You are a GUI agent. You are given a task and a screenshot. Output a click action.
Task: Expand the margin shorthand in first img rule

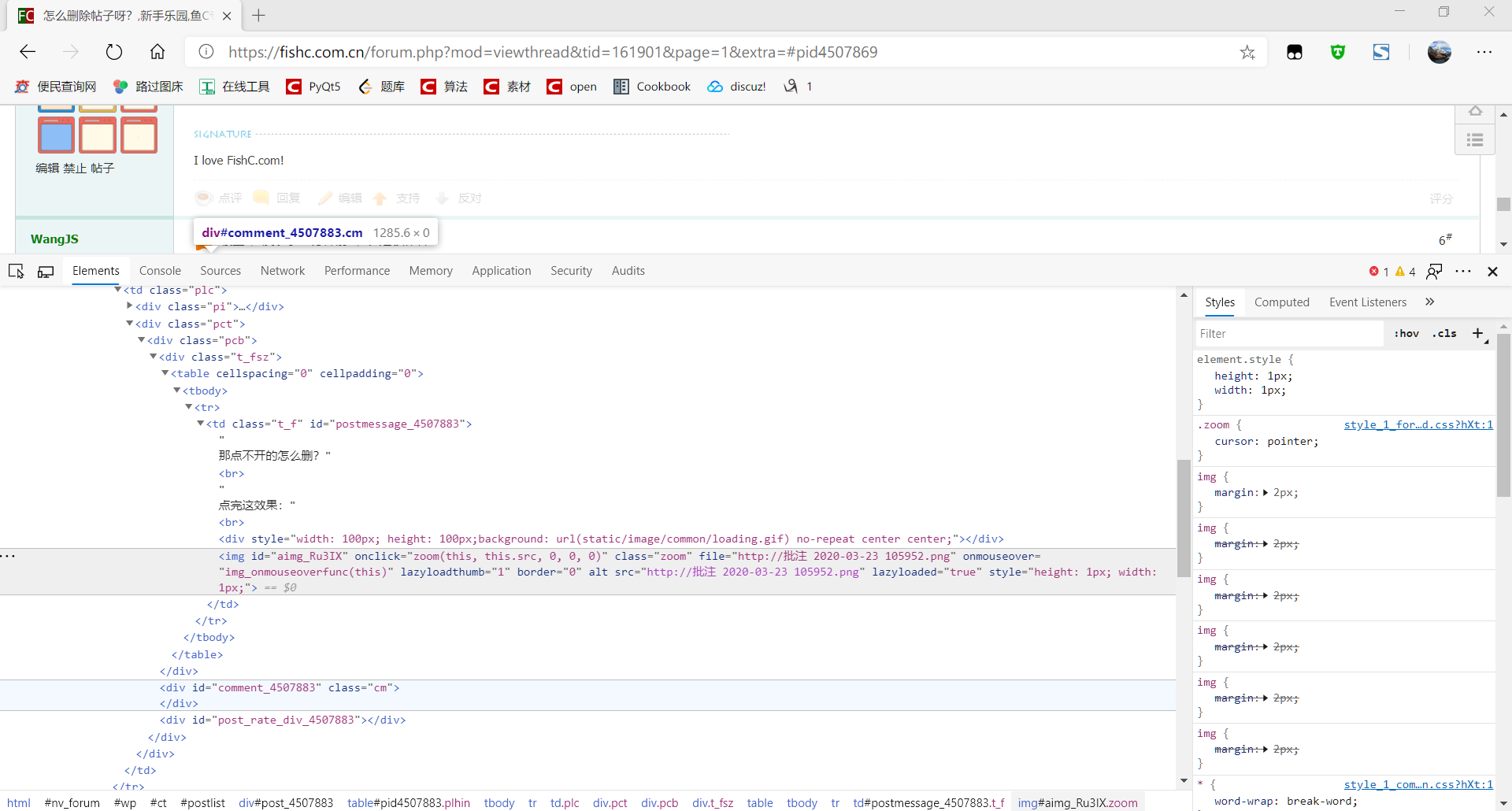pyautogui.click(x=1266, y=493)
